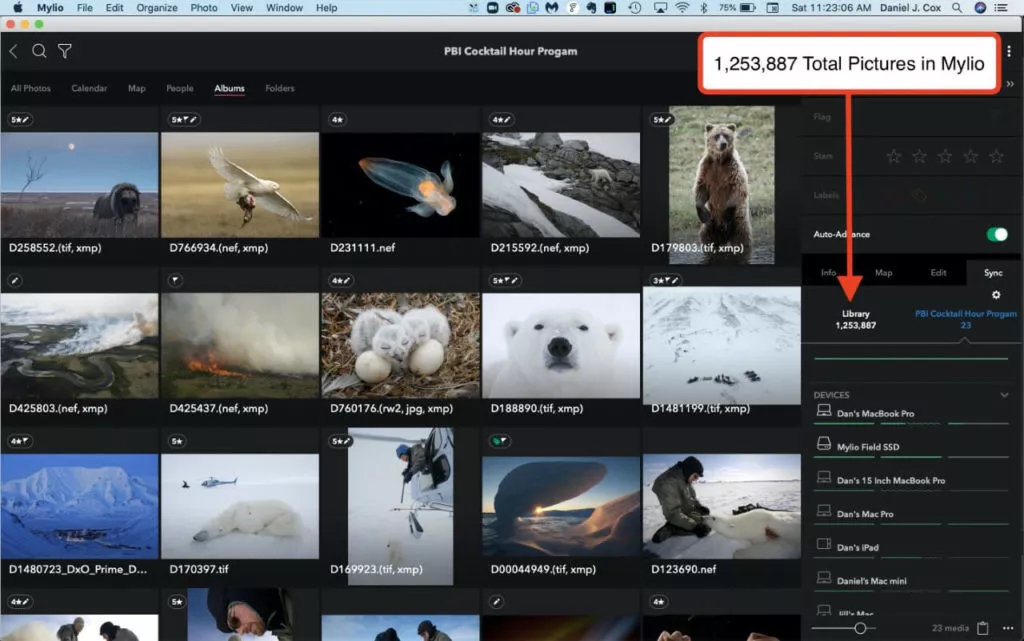Select the D00044949 ice cave sunset thumbnail

561,506
